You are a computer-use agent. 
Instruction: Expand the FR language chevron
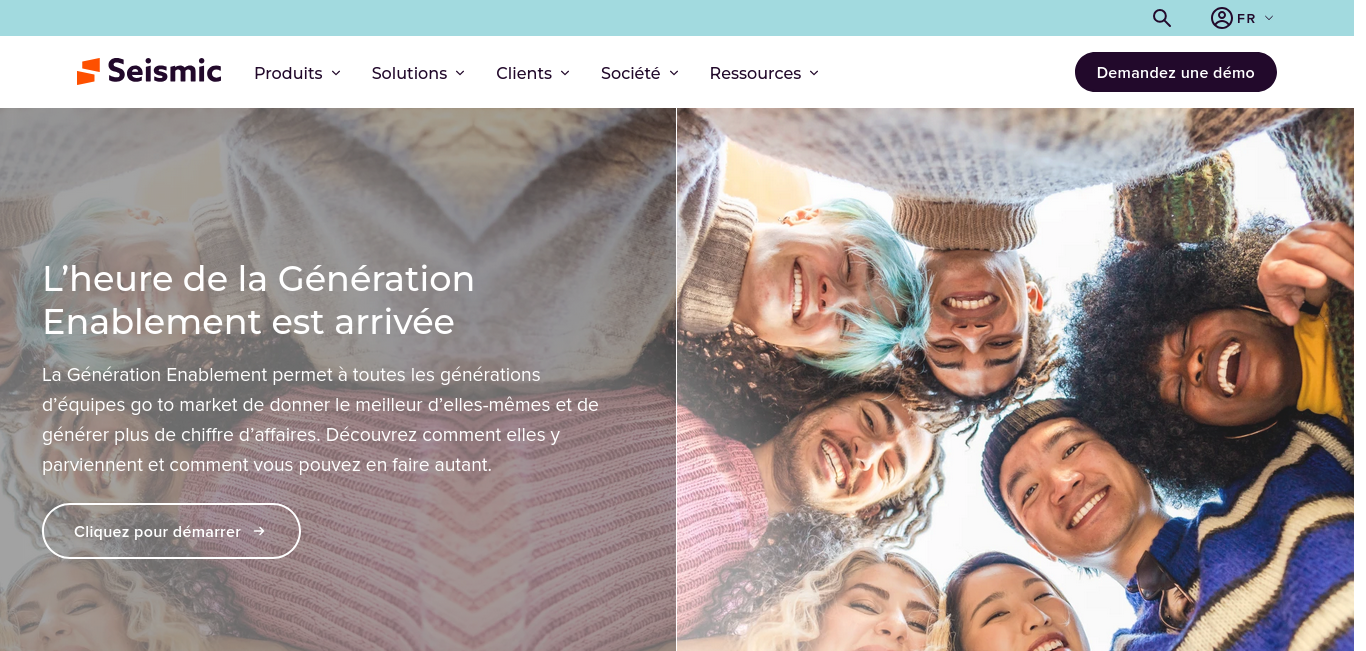[x=1269, y=18]
